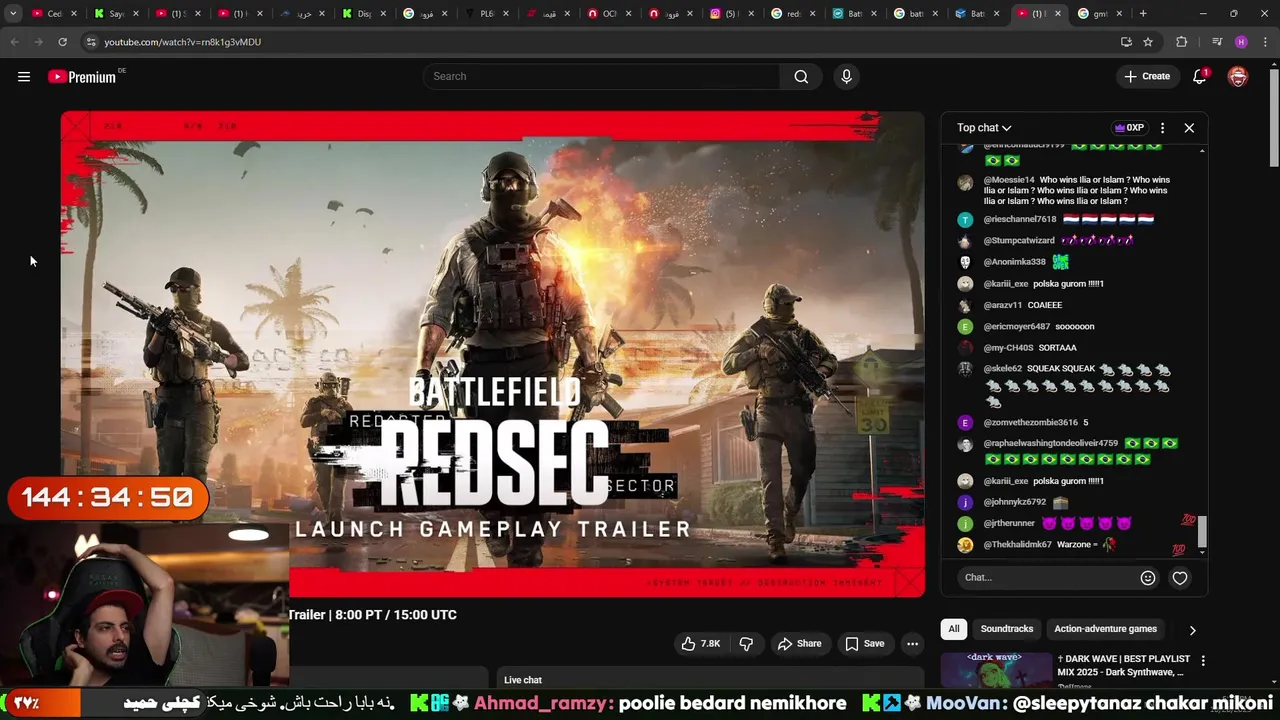
Task: Open Chrome media controls
Action: (1217, 42)
